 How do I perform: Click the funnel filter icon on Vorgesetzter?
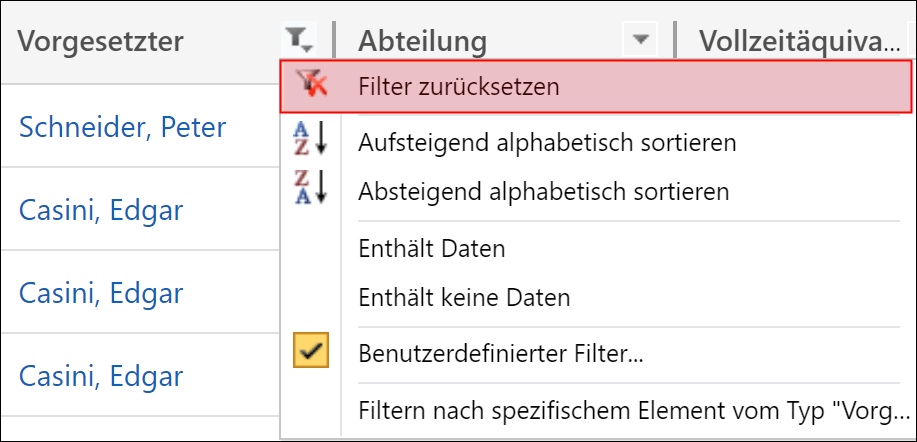tap(300, 40)
